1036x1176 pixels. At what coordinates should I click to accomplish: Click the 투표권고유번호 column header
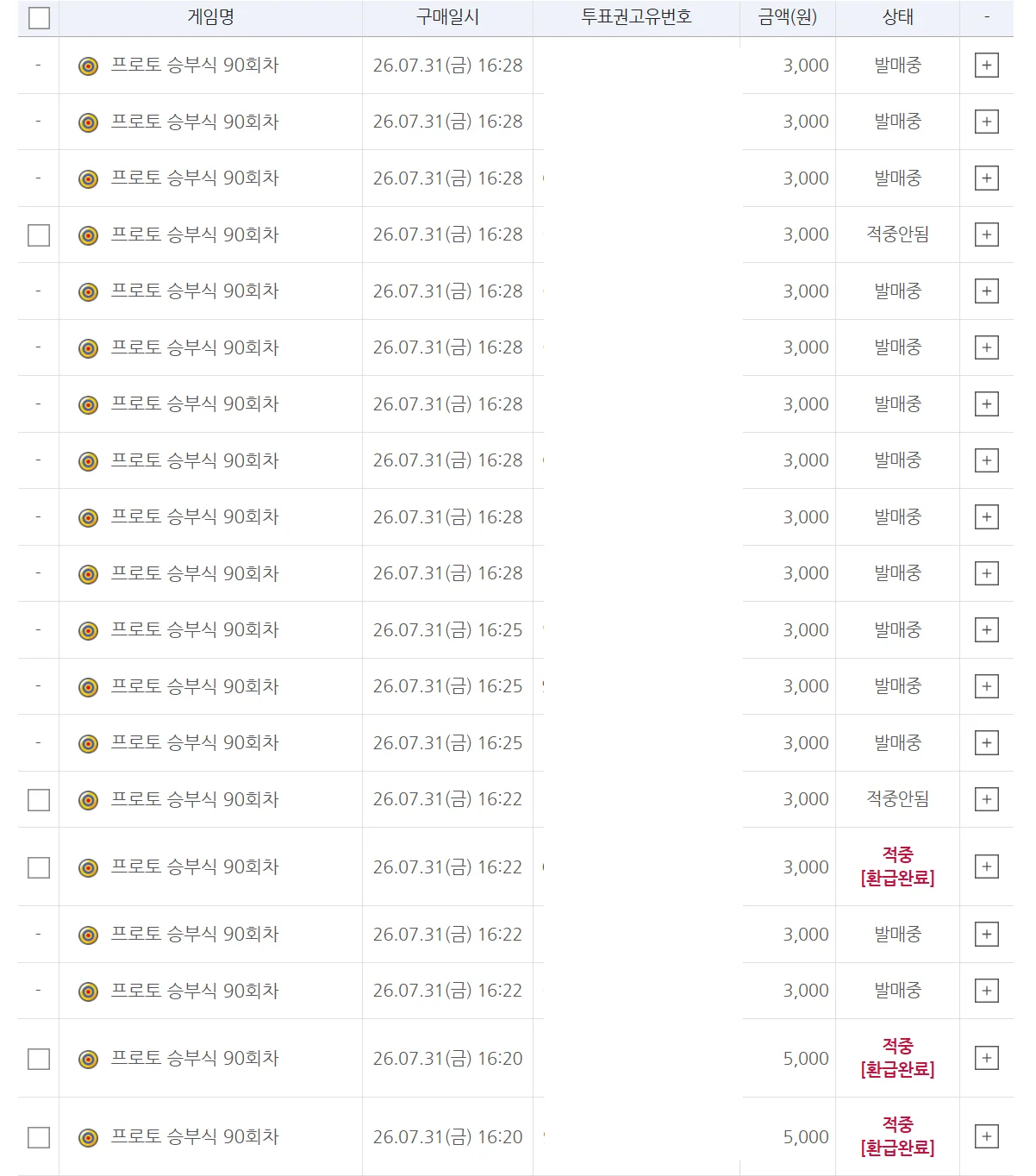(636, 17)
